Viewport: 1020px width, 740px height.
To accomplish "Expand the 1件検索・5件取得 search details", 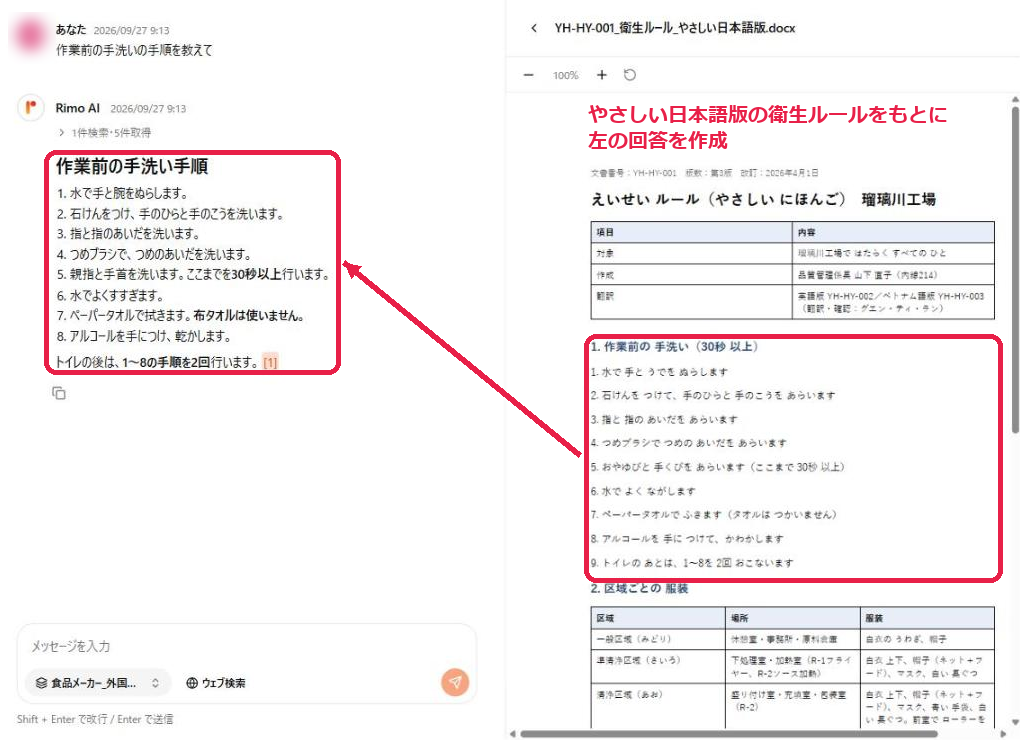I will pos(105,133).
